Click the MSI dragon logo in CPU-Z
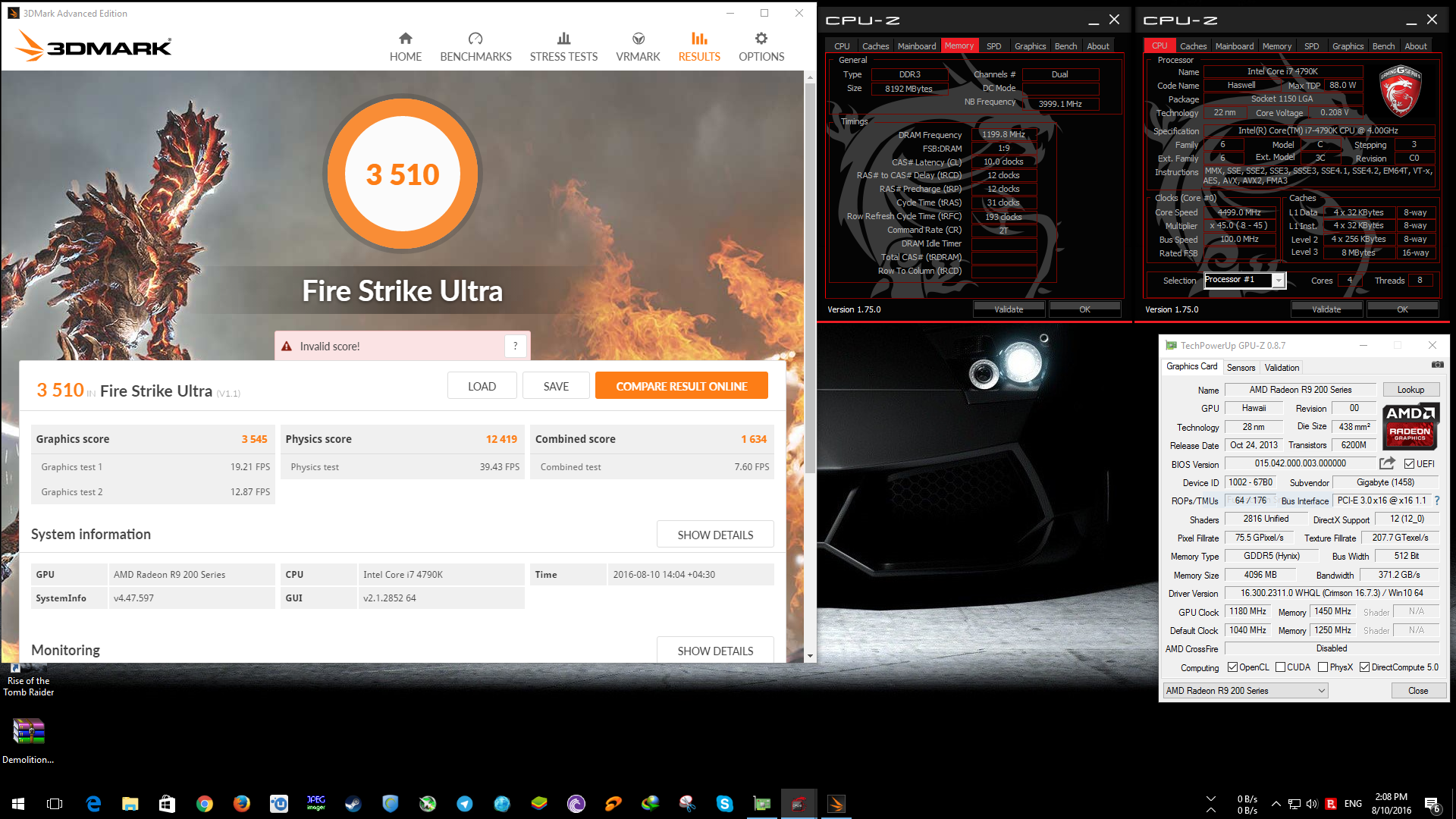Viewport: 1456px width, 819px height. (1399, 90)
